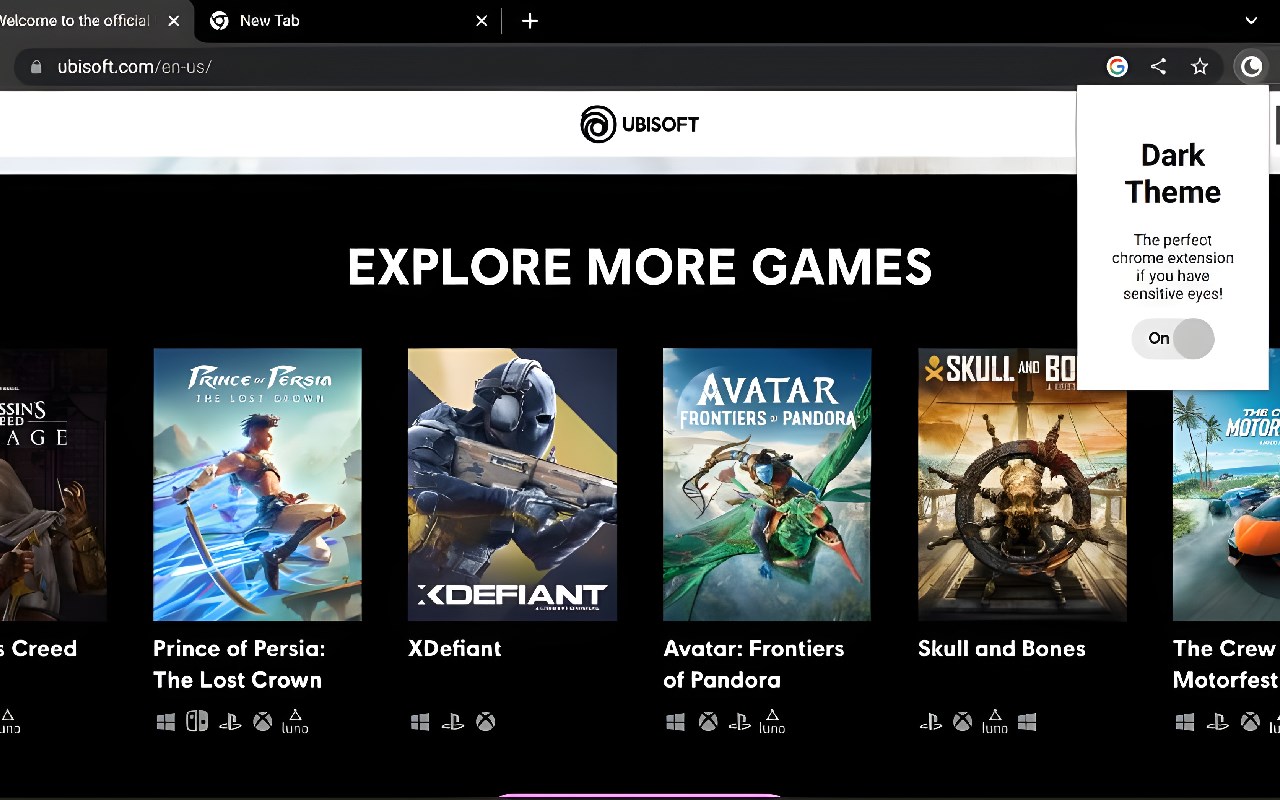Click the Xbox icon under Prince of Persia
The width and height of the screenshot is (1280, 800).
pos(262,721)
